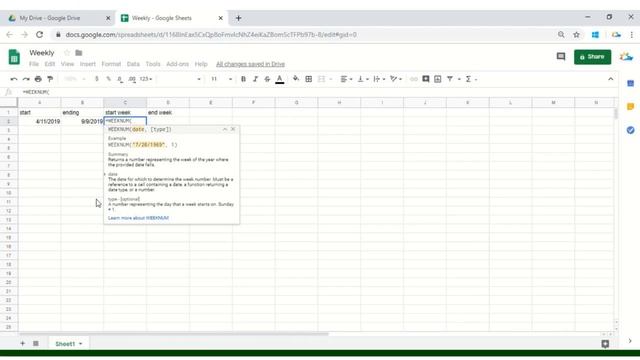Click the Insert chart icon
This screenshot has width=640, height=360.
(x=438, y=79)
